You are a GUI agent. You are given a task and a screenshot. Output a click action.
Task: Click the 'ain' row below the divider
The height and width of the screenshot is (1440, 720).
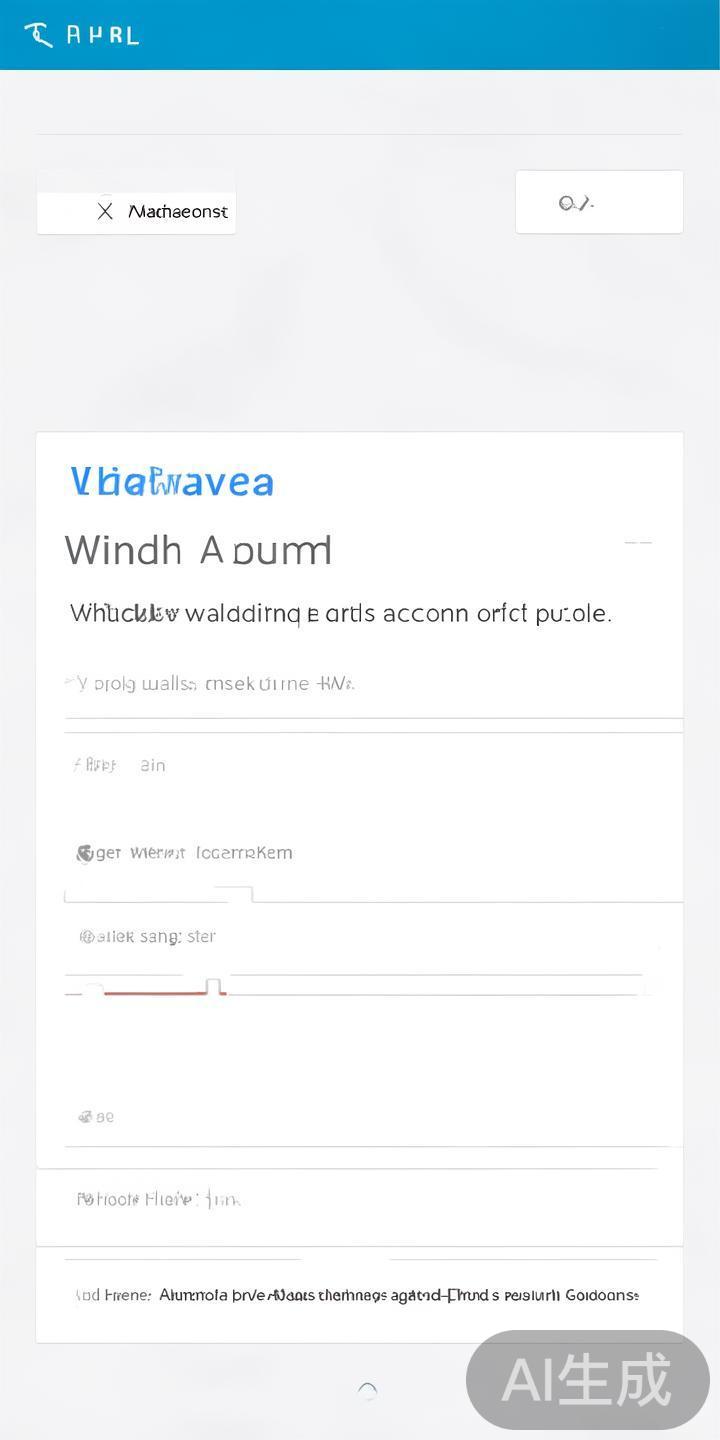pos(152,765)
